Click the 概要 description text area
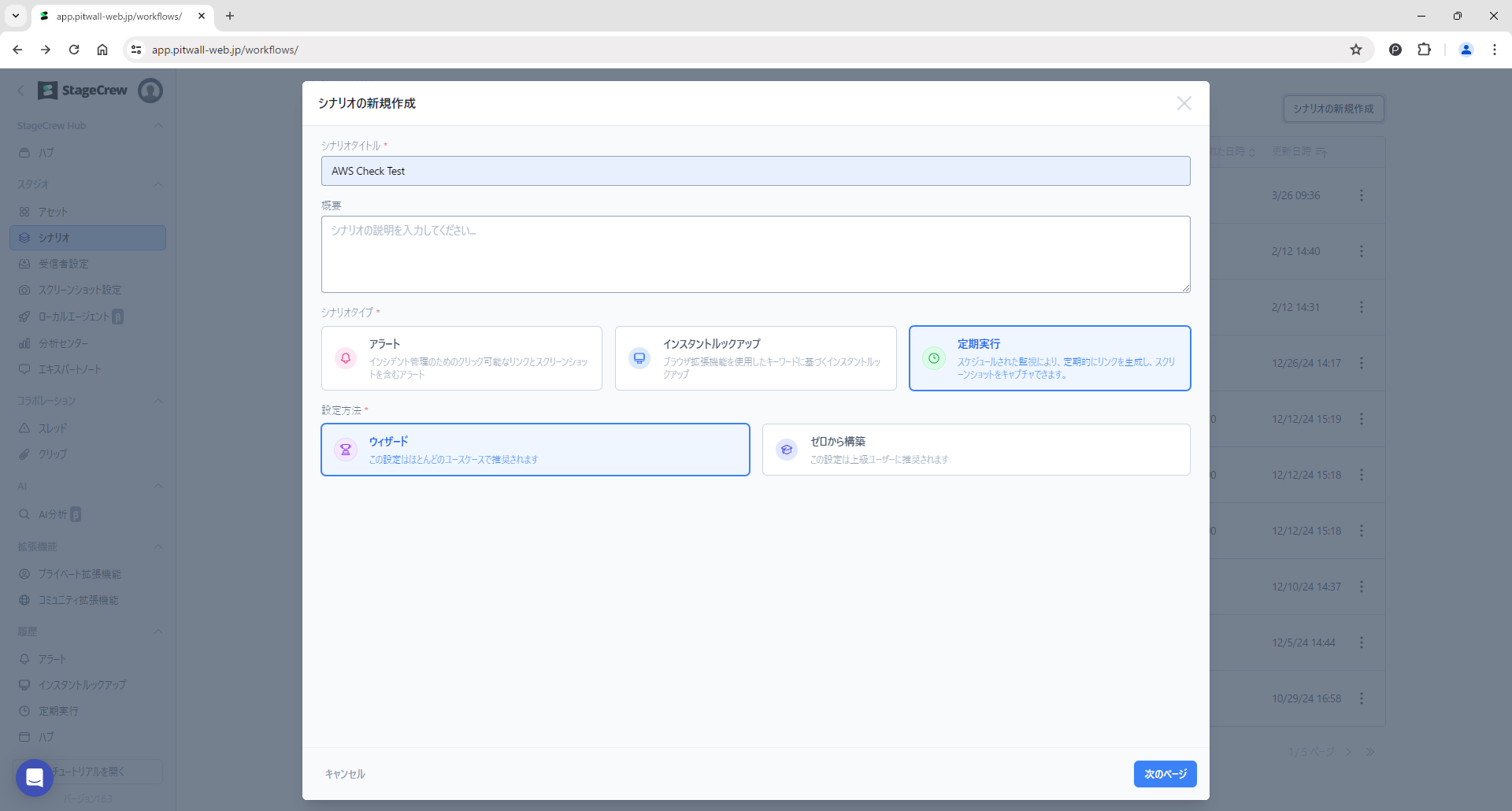Screen dimensions: 1512x811 tap(755, 254)
